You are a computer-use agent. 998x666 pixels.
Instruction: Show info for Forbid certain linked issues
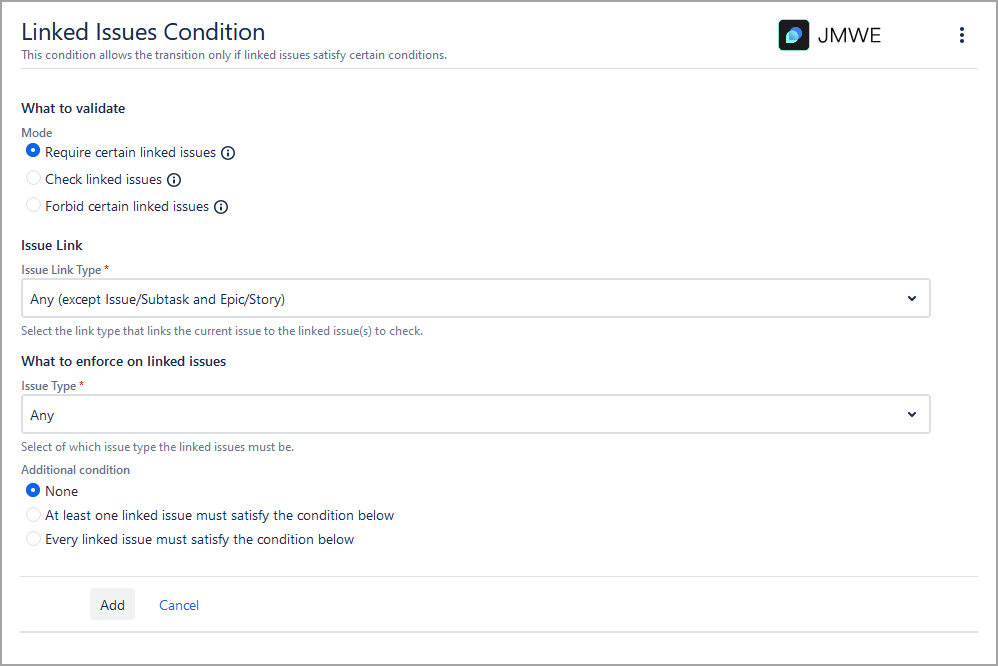click(221, 207)
